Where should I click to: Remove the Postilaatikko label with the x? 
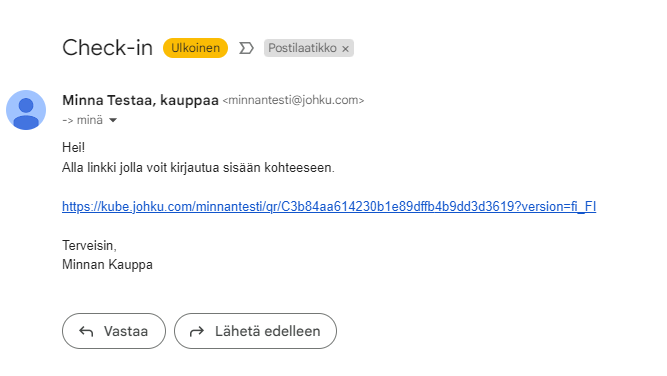(x=345, y=49)
